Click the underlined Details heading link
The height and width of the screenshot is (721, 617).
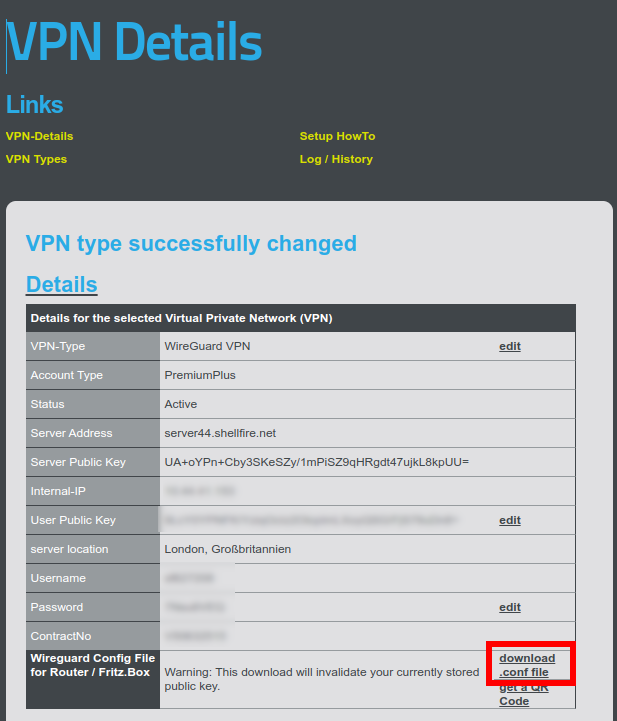[62, 284]
